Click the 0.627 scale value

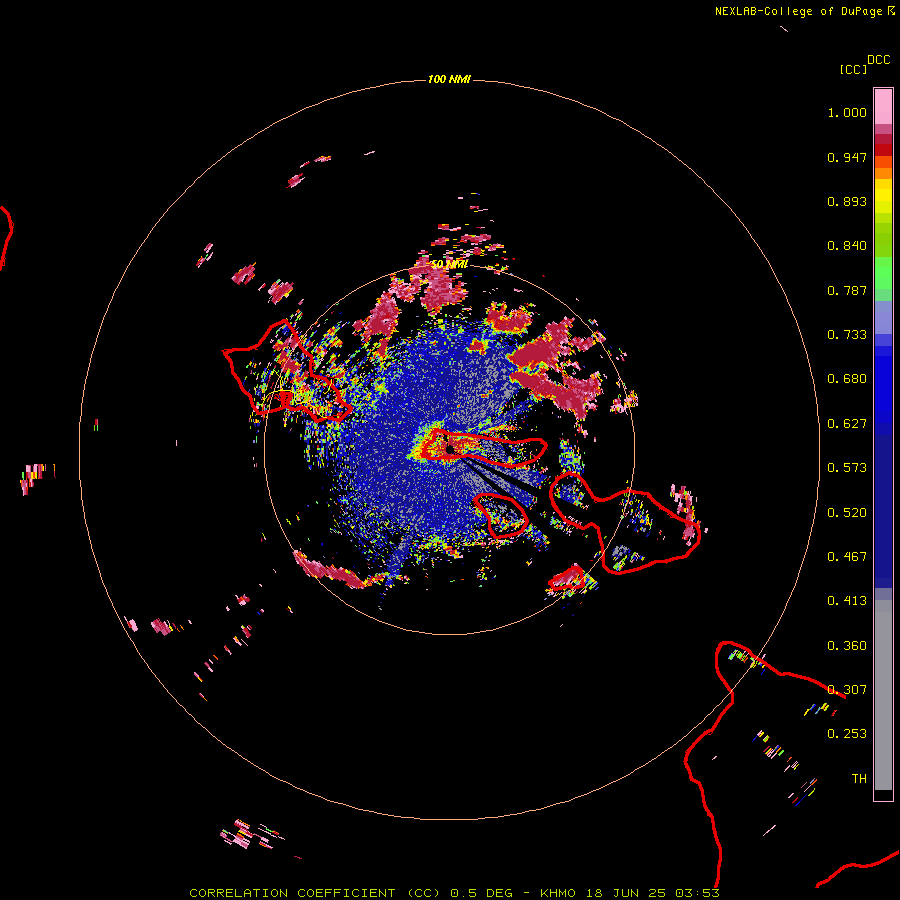coord(847,424)
